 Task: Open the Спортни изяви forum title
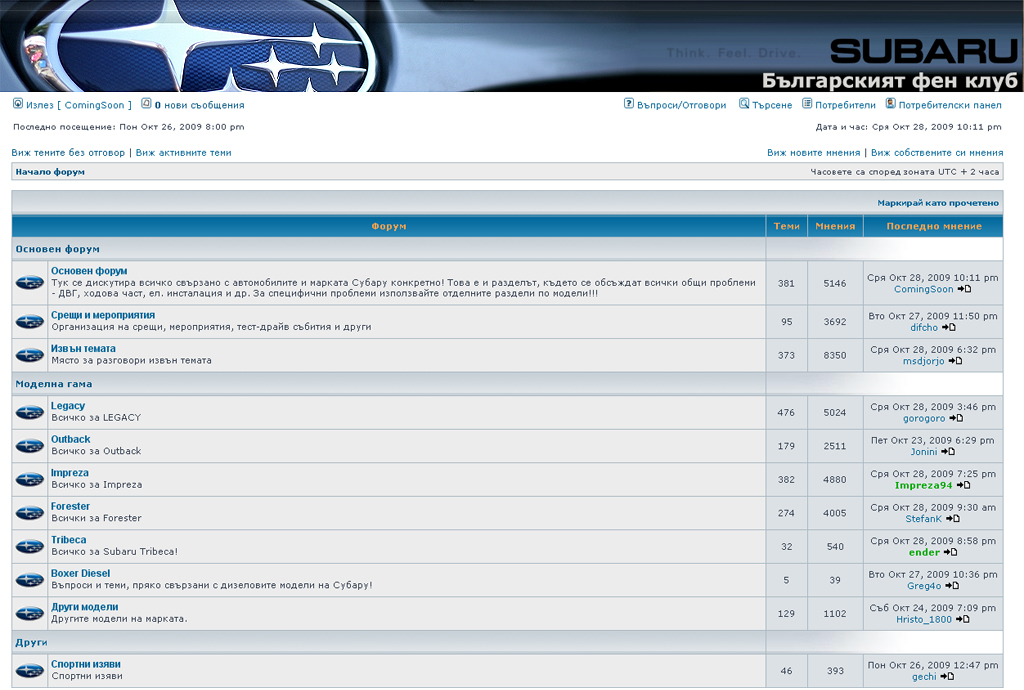pos(86,665)
